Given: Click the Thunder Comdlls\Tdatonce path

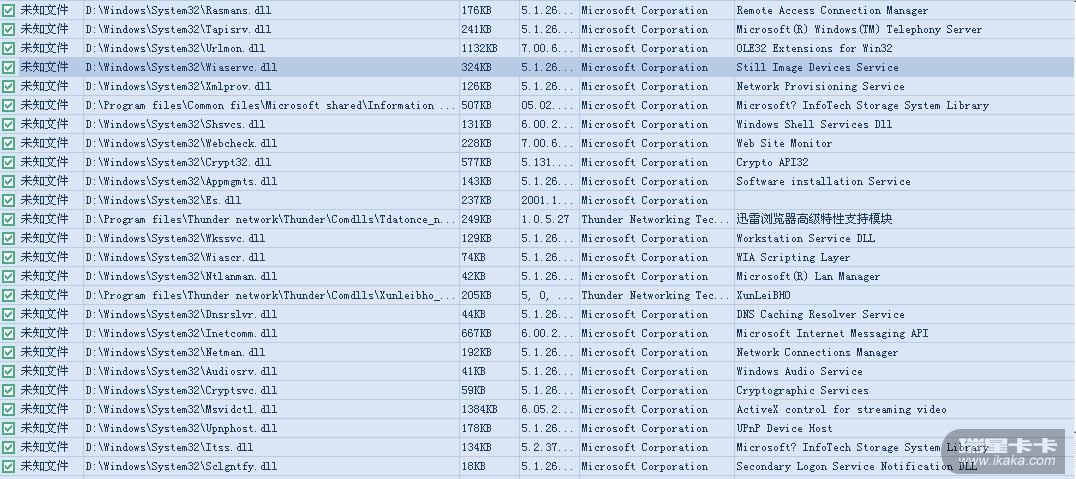Looking at the screenshot, I should [271, 220].
